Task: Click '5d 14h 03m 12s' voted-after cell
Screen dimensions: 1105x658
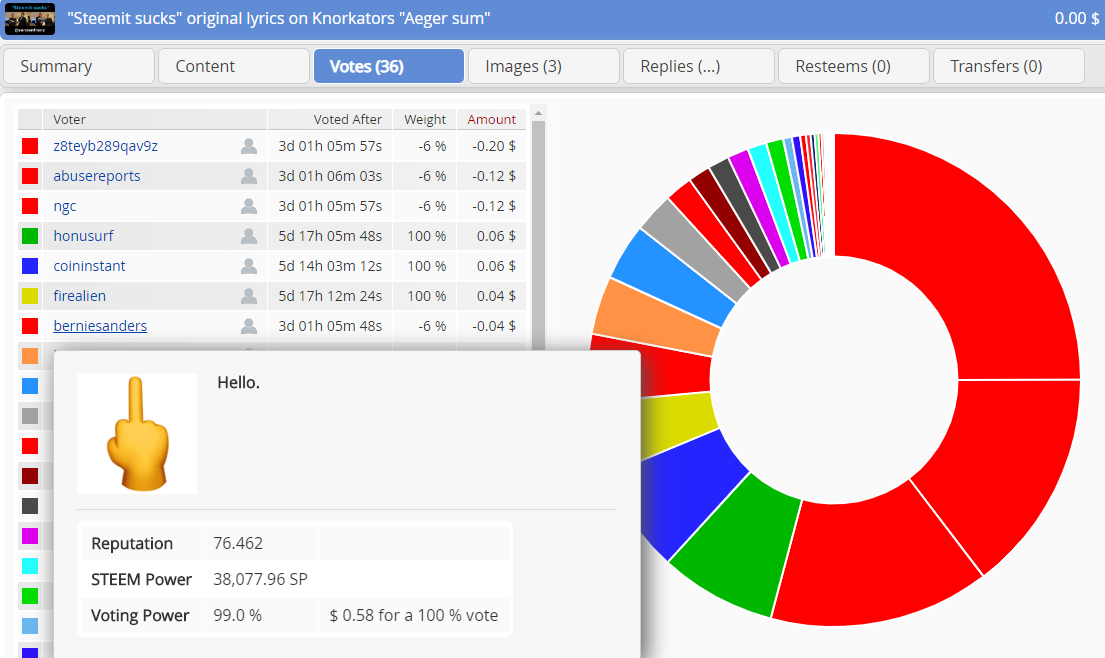Action: pyautogui.click(x=330, y=266)
